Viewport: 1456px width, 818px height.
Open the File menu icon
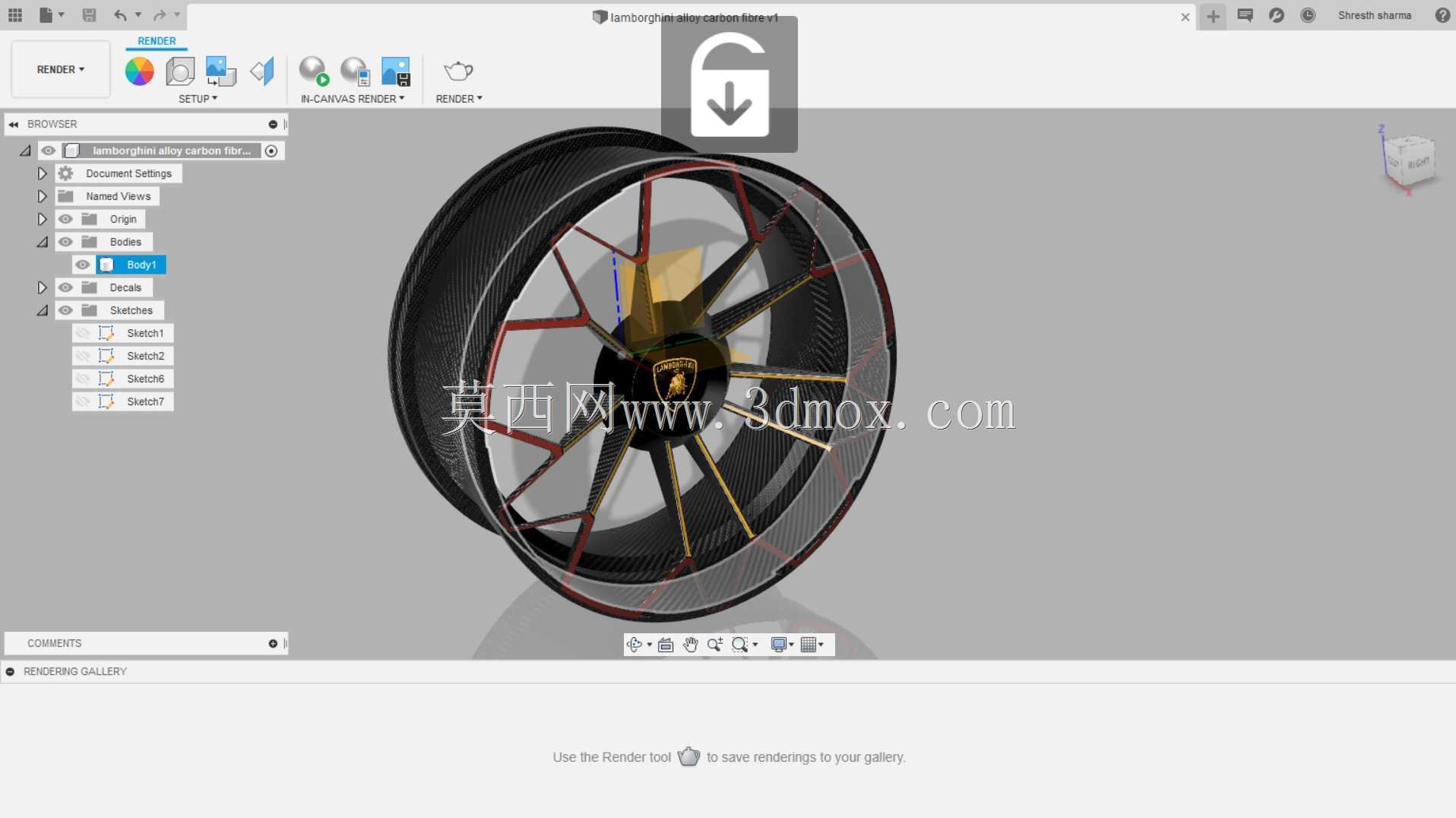[51, 15]
